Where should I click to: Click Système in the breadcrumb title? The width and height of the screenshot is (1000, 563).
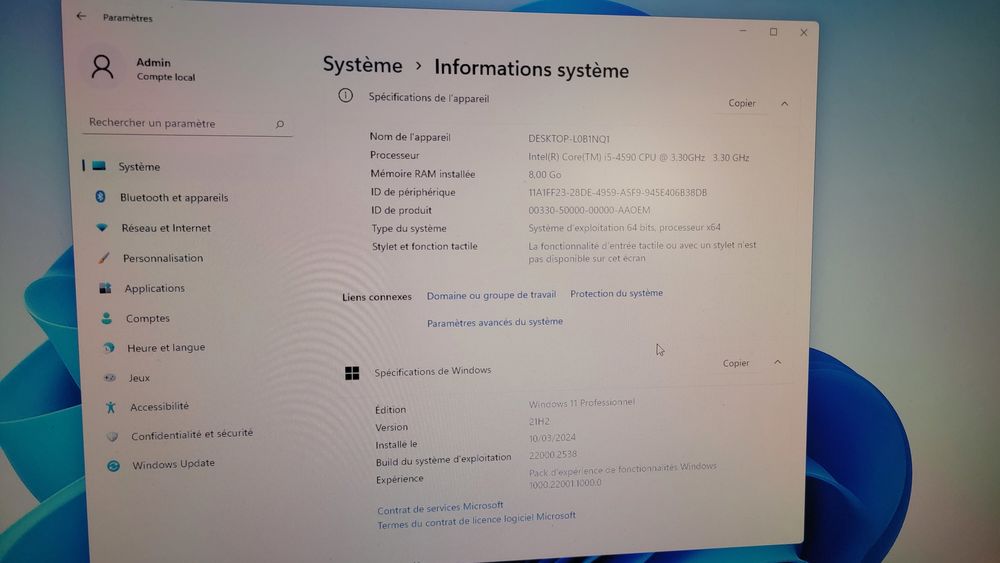(x=362, y=65)
